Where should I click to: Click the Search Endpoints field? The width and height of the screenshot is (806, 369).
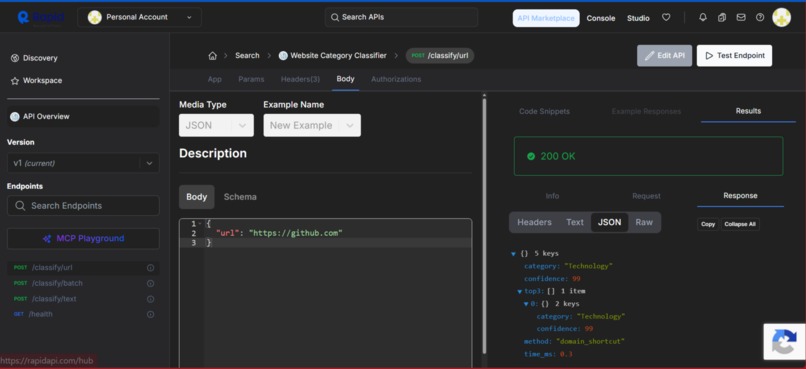(x=83, y=206)
